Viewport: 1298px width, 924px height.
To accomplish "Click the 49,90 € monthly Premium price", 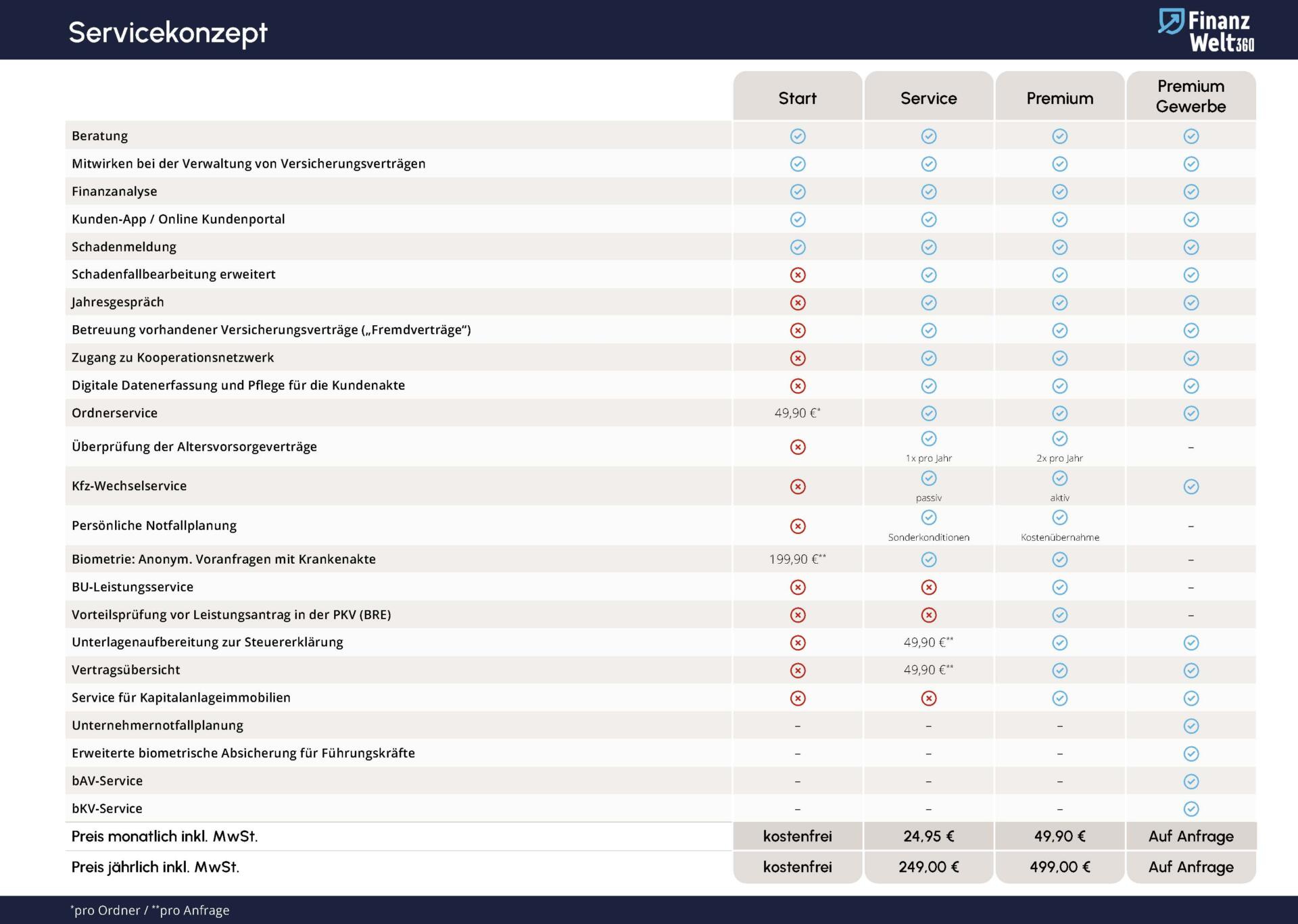I will (x=1060, y=836).
